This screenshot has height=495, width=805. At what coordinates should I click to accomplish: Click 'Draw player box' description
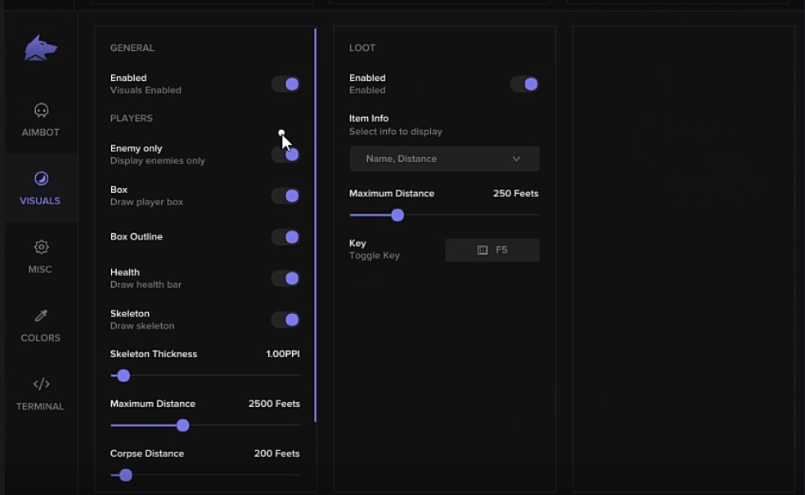click(146, 202)
